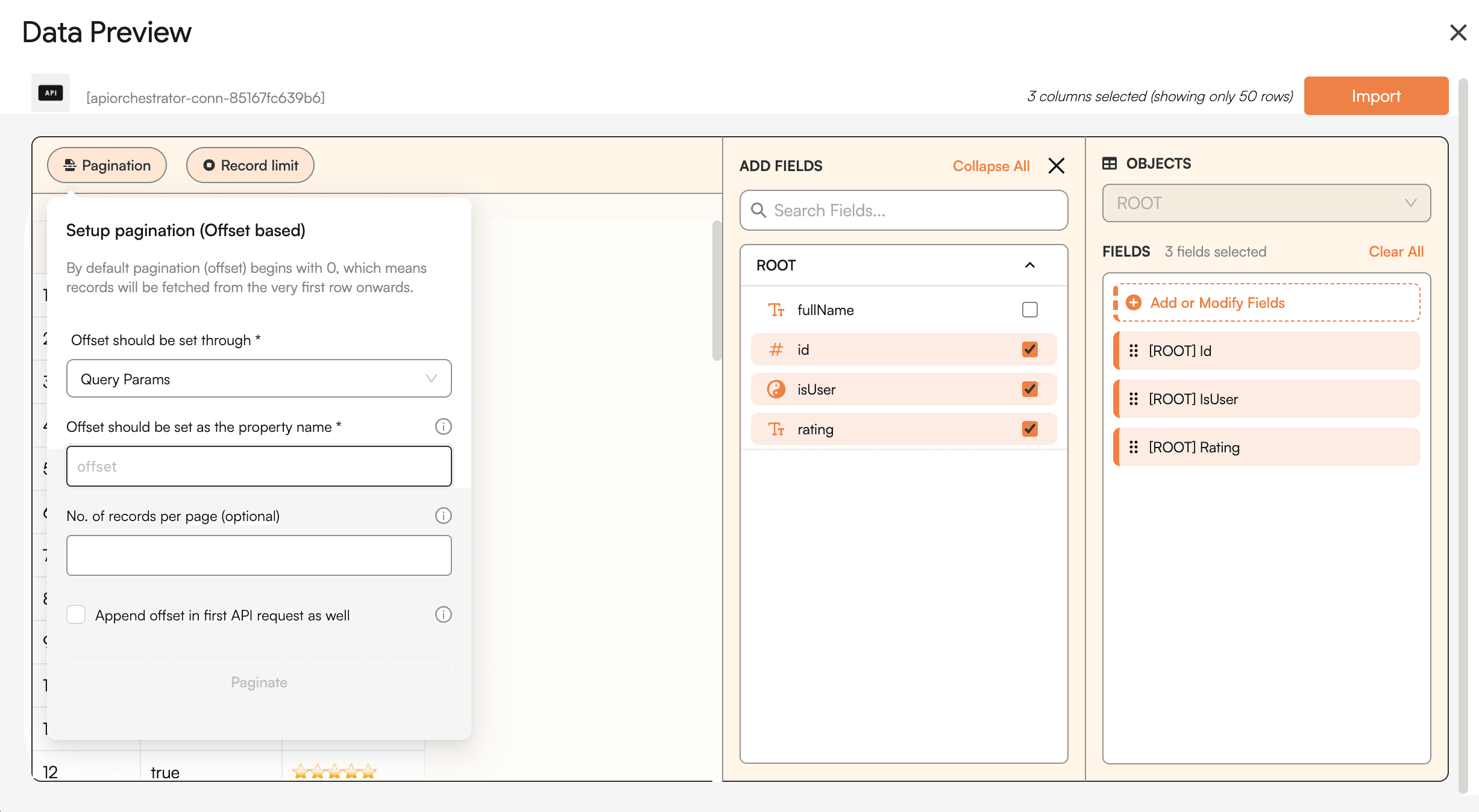
Task: Enable the Append offset in first API request checkbox
Action: tap(76, 614)
